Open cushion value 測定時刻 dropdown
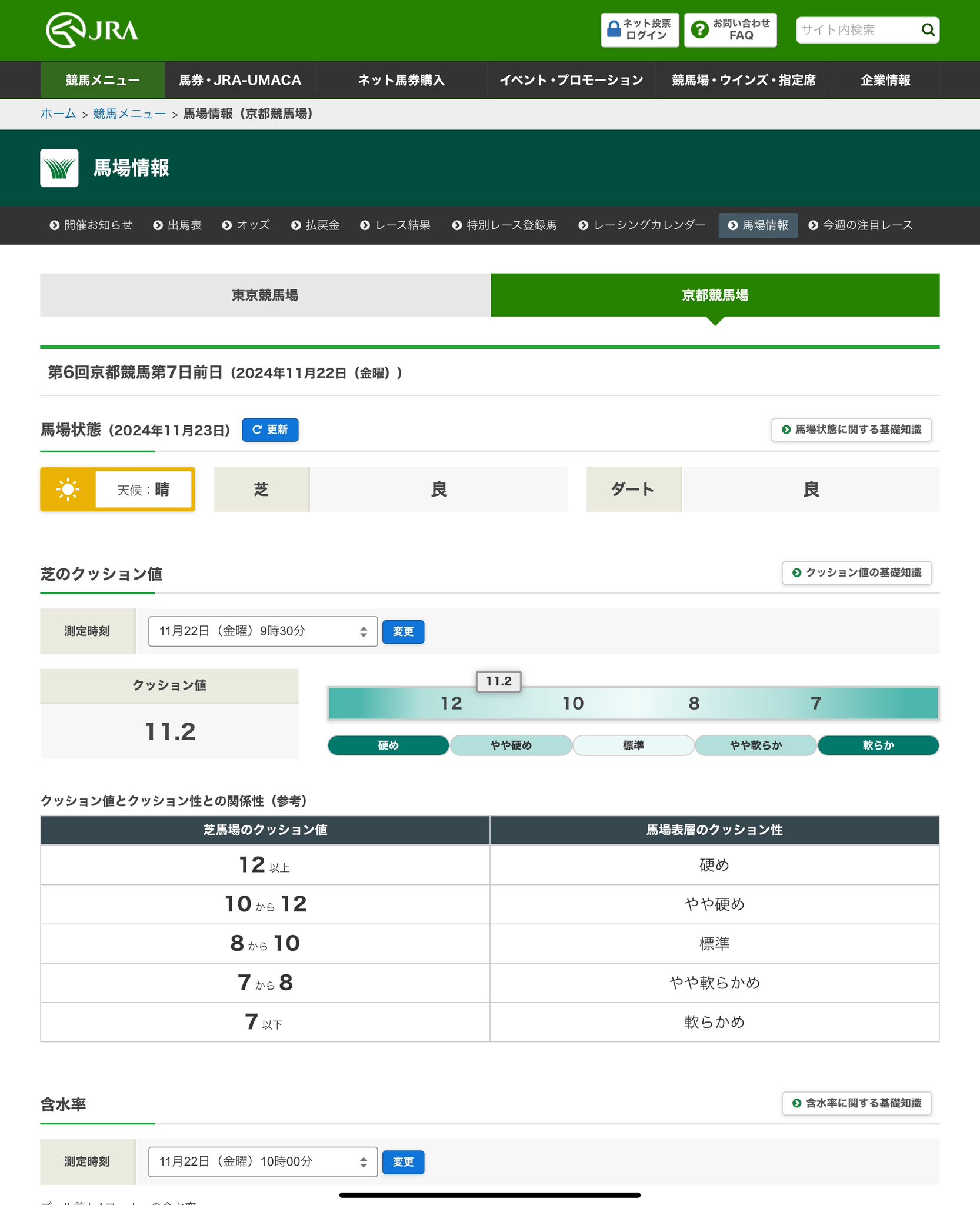 263,631
